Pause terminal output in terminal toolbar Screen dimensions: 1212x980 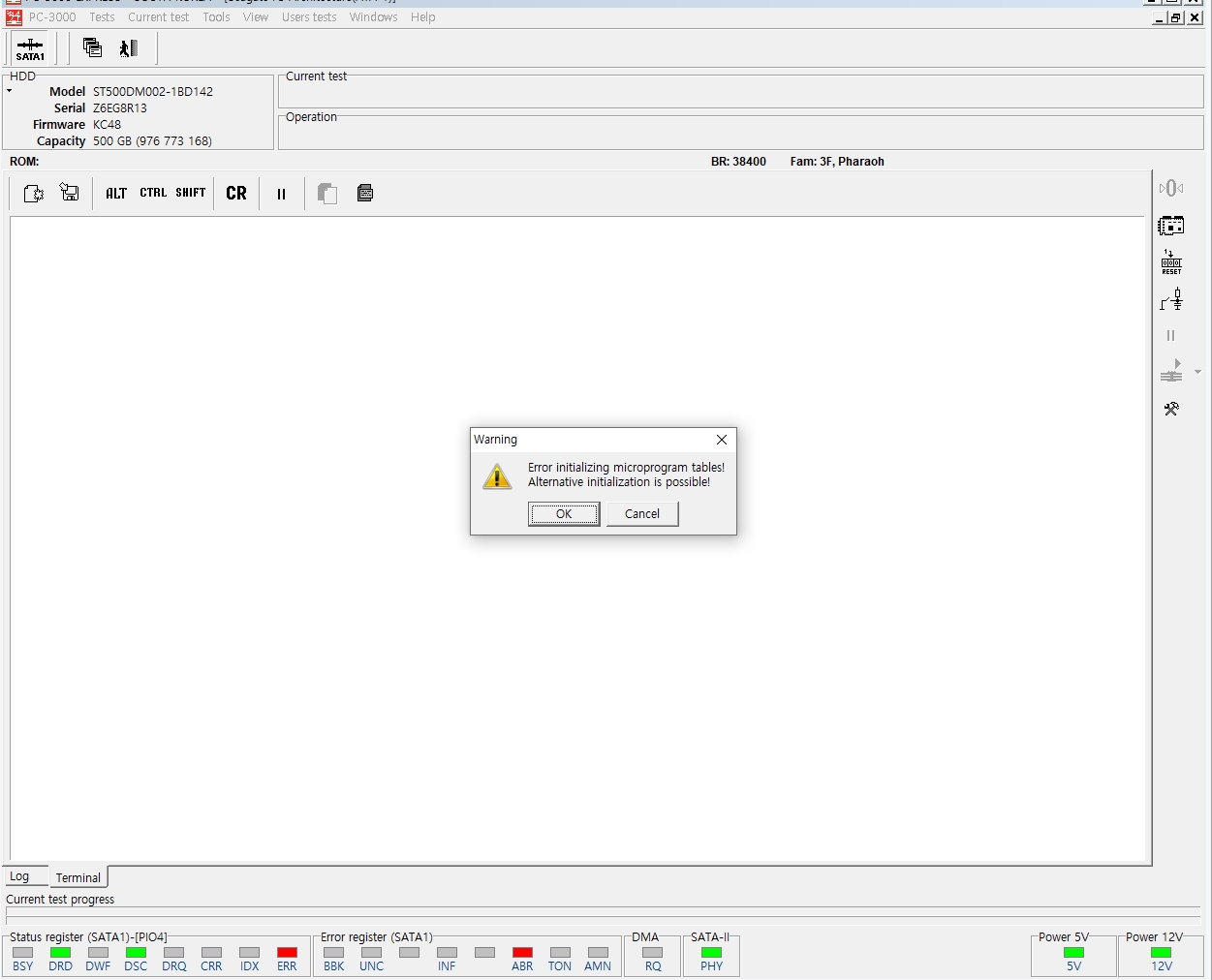coord(281,194)
